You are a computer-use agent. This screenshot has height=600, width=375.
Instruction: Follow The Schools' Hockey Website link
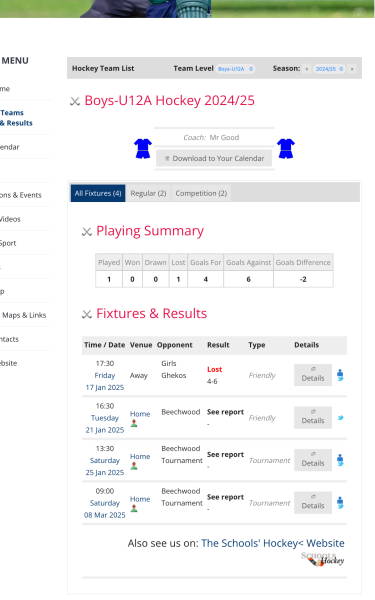(273, 543)
